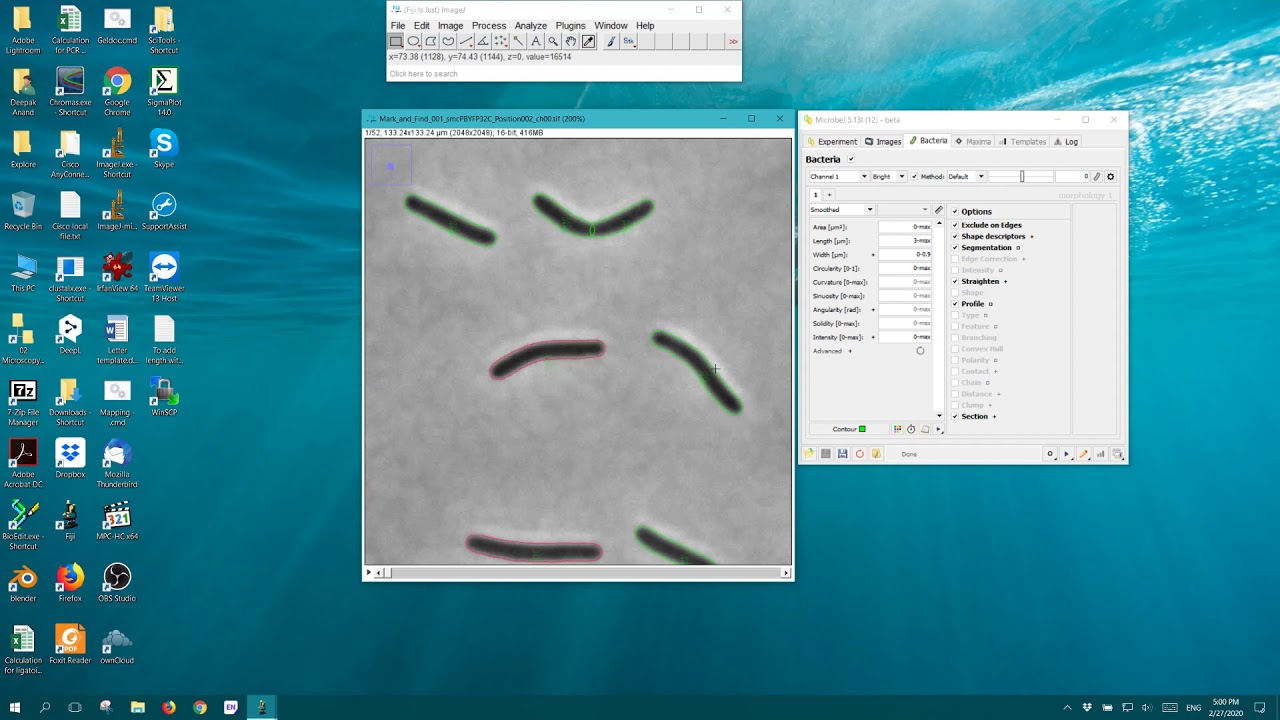Click the open folder icon in MicrobeJ bottom bar
The height and width of the screenshot is (720, 1280).
point(809,454)
